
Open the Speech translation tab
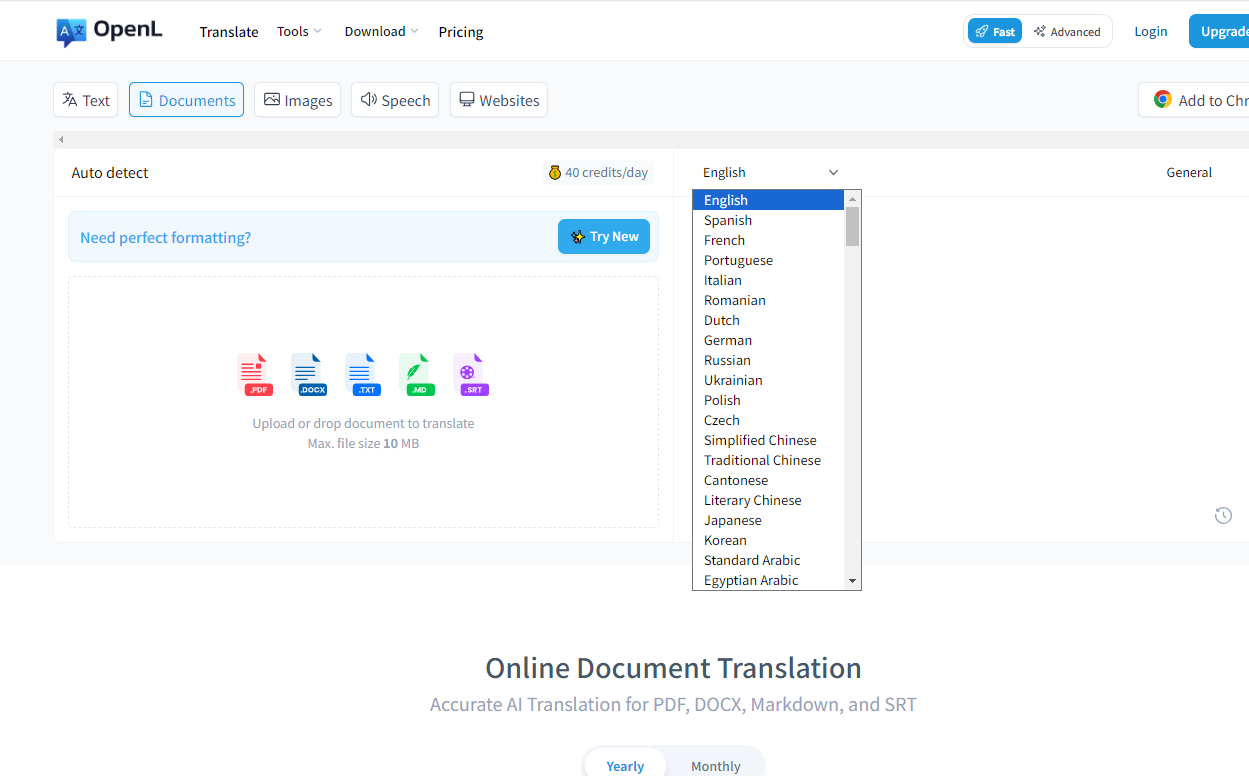(x=395, y=100)
